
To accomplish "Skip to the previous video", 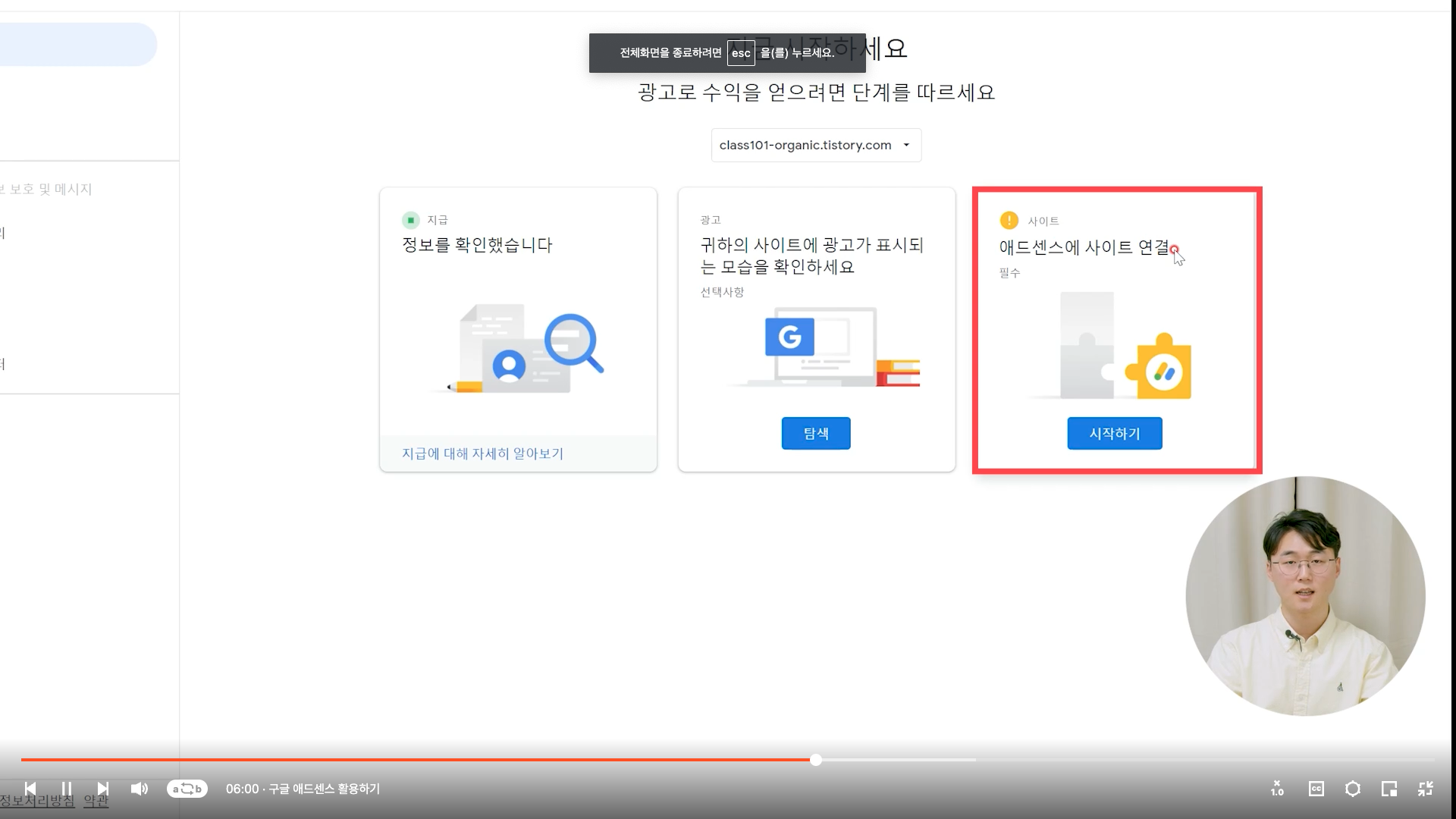I will click(30, 789).
